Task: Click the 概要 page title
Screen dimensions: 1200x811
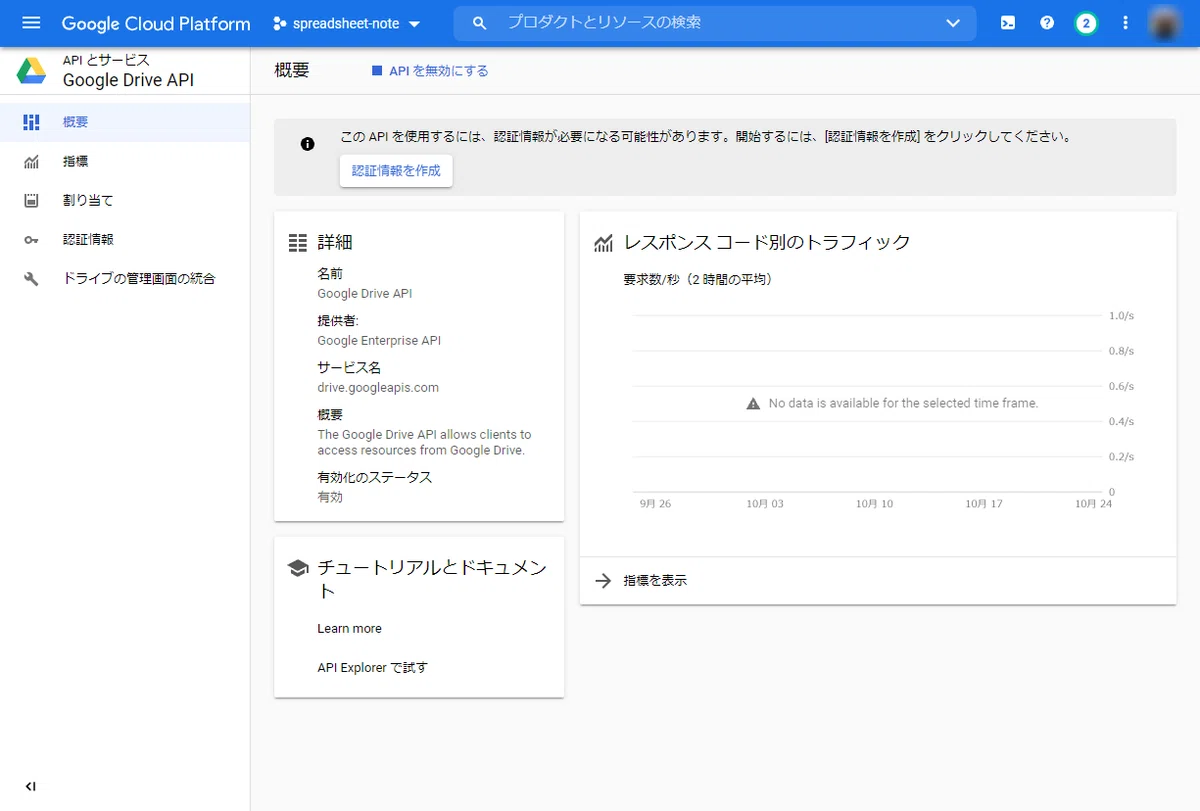Action: click(292, 71)
